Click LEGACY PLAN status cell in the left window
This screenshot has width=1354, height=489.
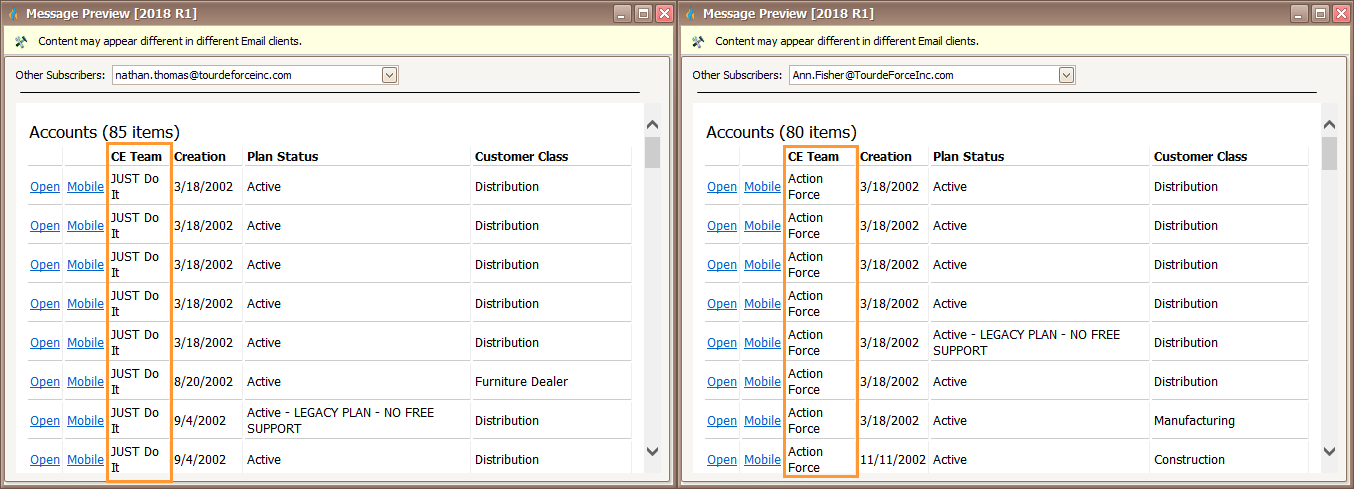point(340,420)
